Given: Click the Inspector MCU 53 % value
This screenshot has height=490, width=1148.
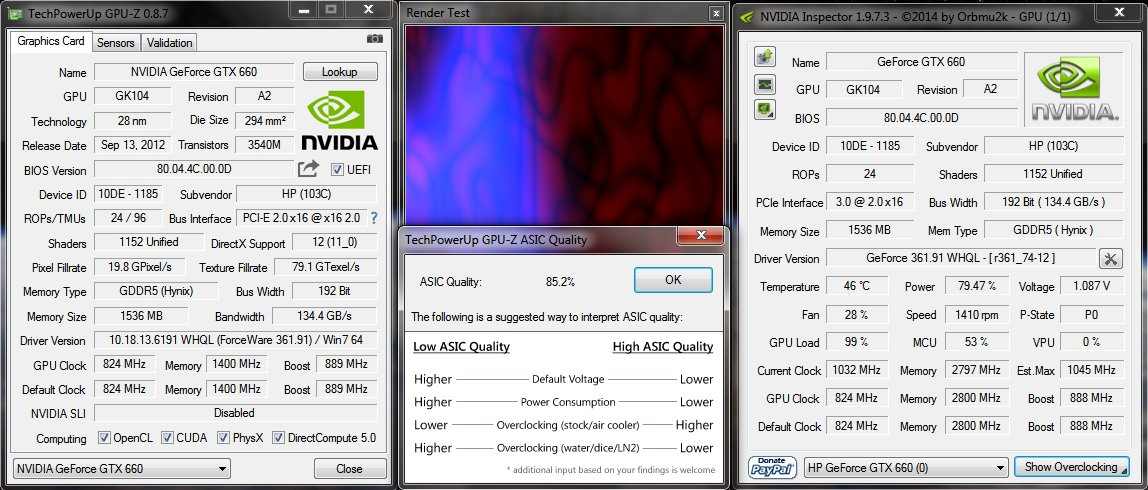Looking at the screenshot, I should [x=976, y=341].
